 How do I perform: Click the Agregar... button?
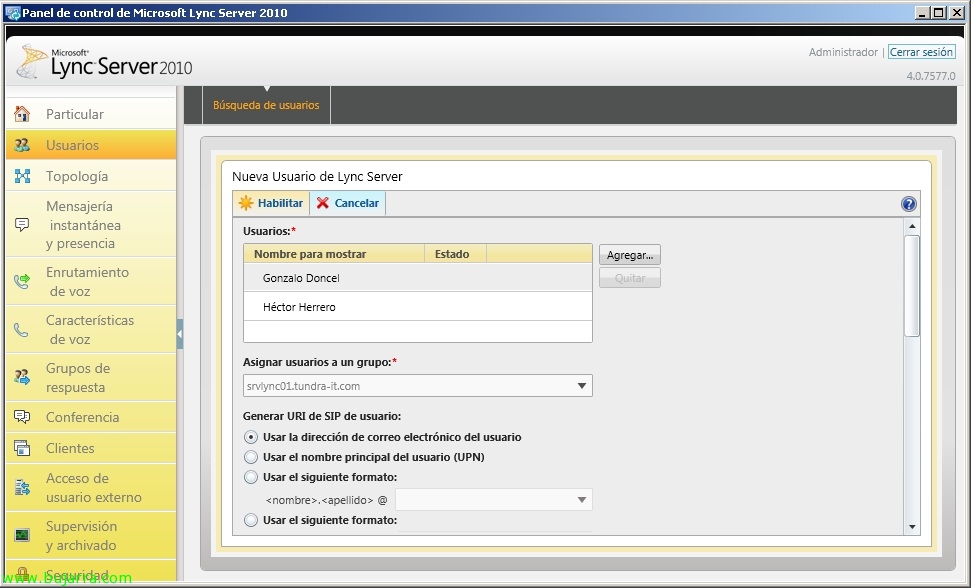tap(630, 255)
